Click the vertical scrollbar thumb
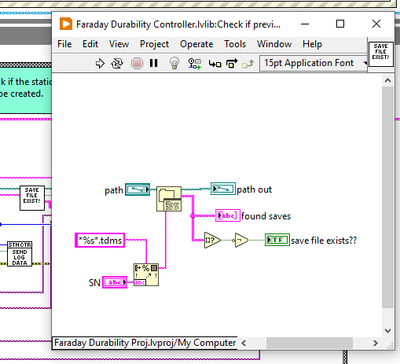 [387, 198]
